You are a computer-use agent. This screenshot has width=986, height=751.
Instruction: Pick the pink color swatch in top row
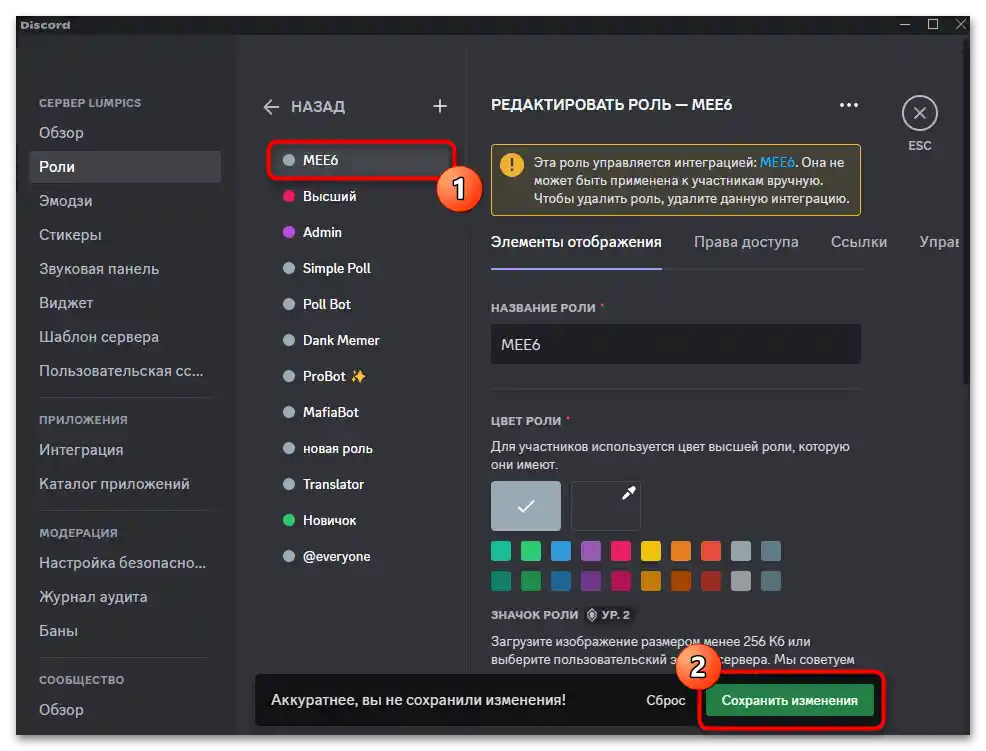(621, 551)
